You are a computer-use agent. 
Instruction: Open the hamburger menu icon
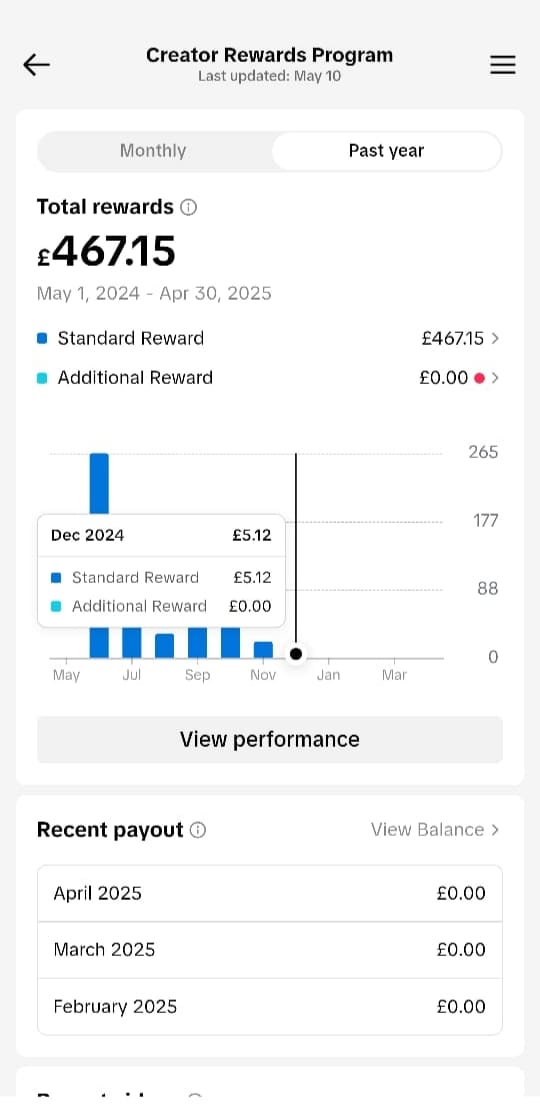tap(503, 65)
